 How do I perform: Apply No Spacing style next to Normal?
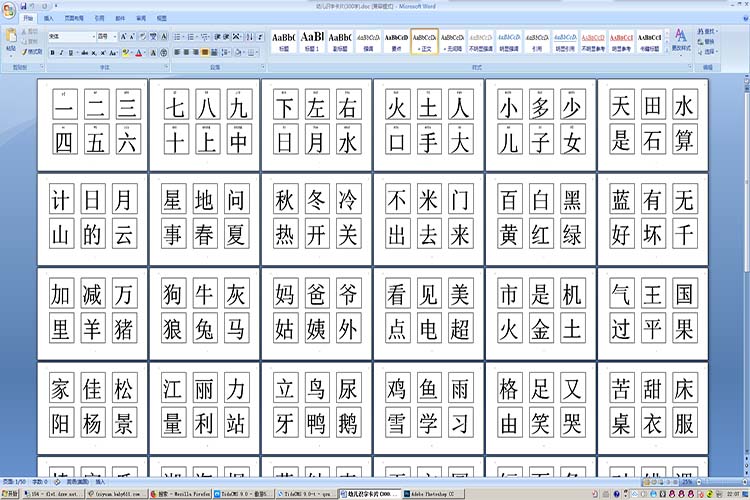452,41
